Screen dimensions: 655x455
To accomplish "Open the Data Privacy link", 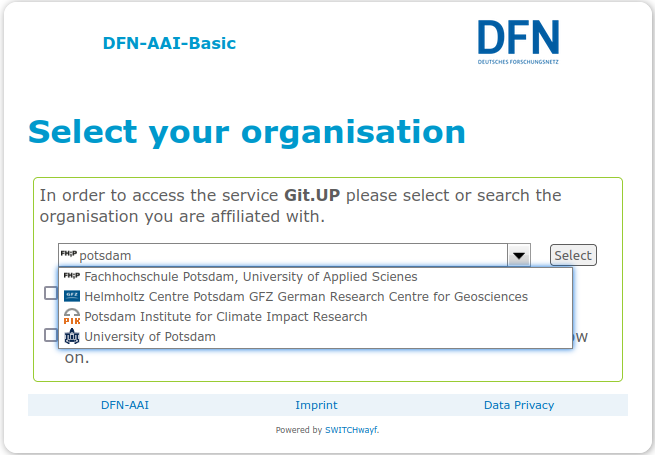I will click(x=519, y=405).
